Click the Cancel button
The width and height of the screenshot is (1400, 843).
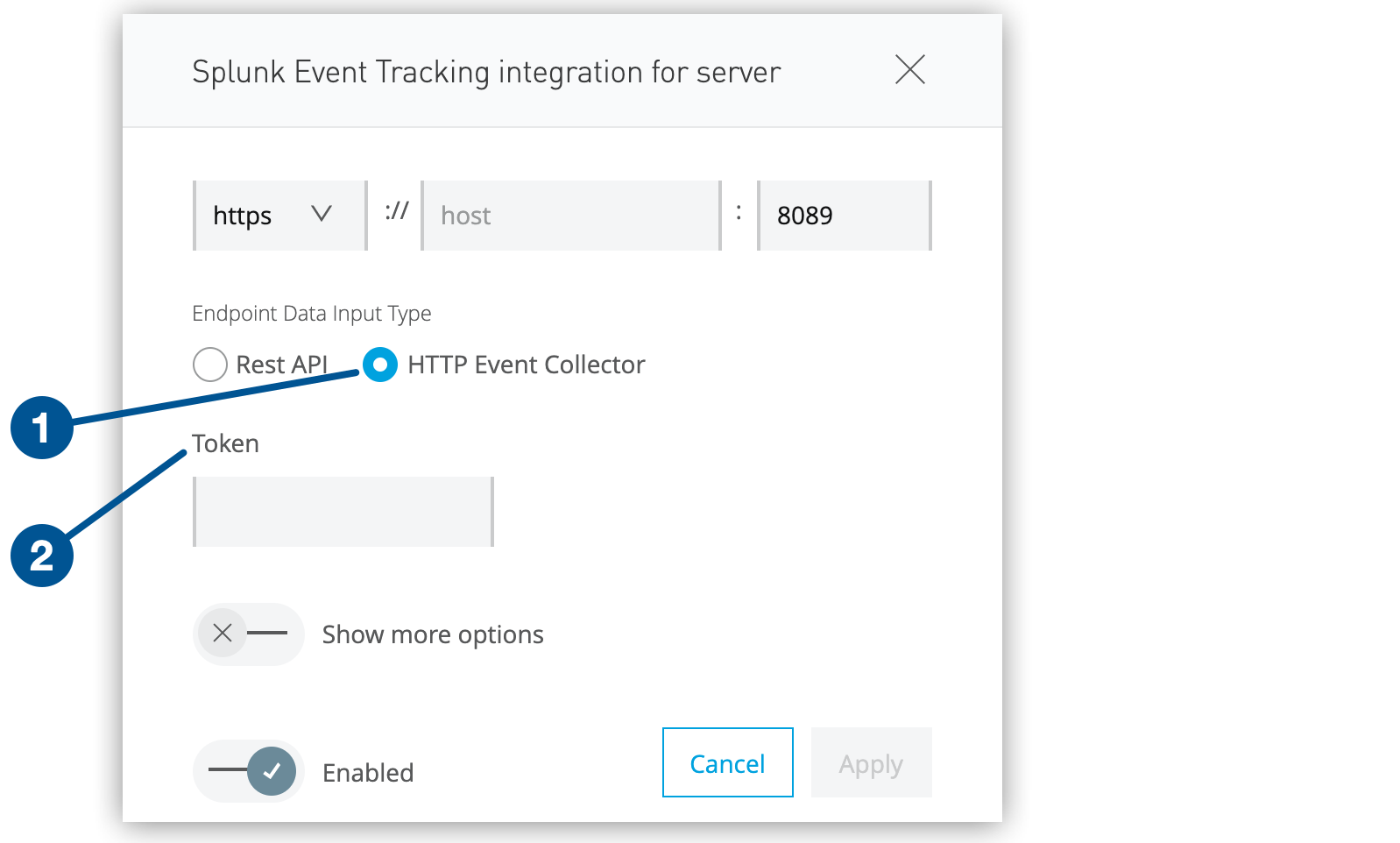(728, 762)
